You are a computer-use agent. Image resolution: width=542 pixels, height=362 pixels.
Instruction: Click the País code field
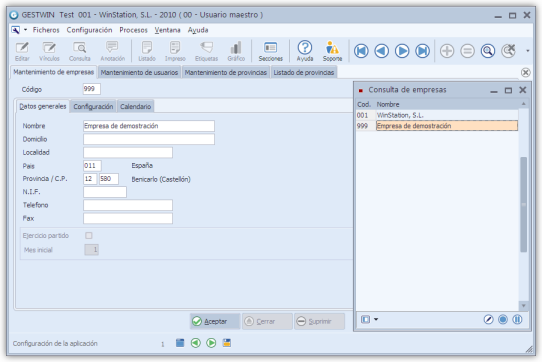(92, 166)
